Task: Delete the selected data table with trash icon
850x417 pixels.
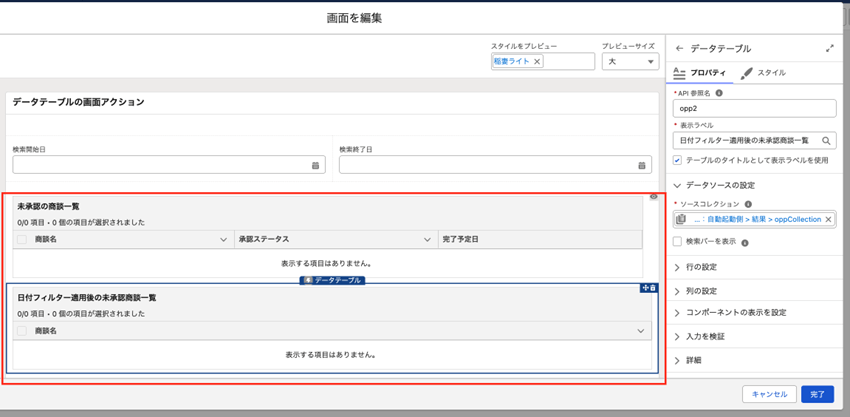Action: pos(653,288)
